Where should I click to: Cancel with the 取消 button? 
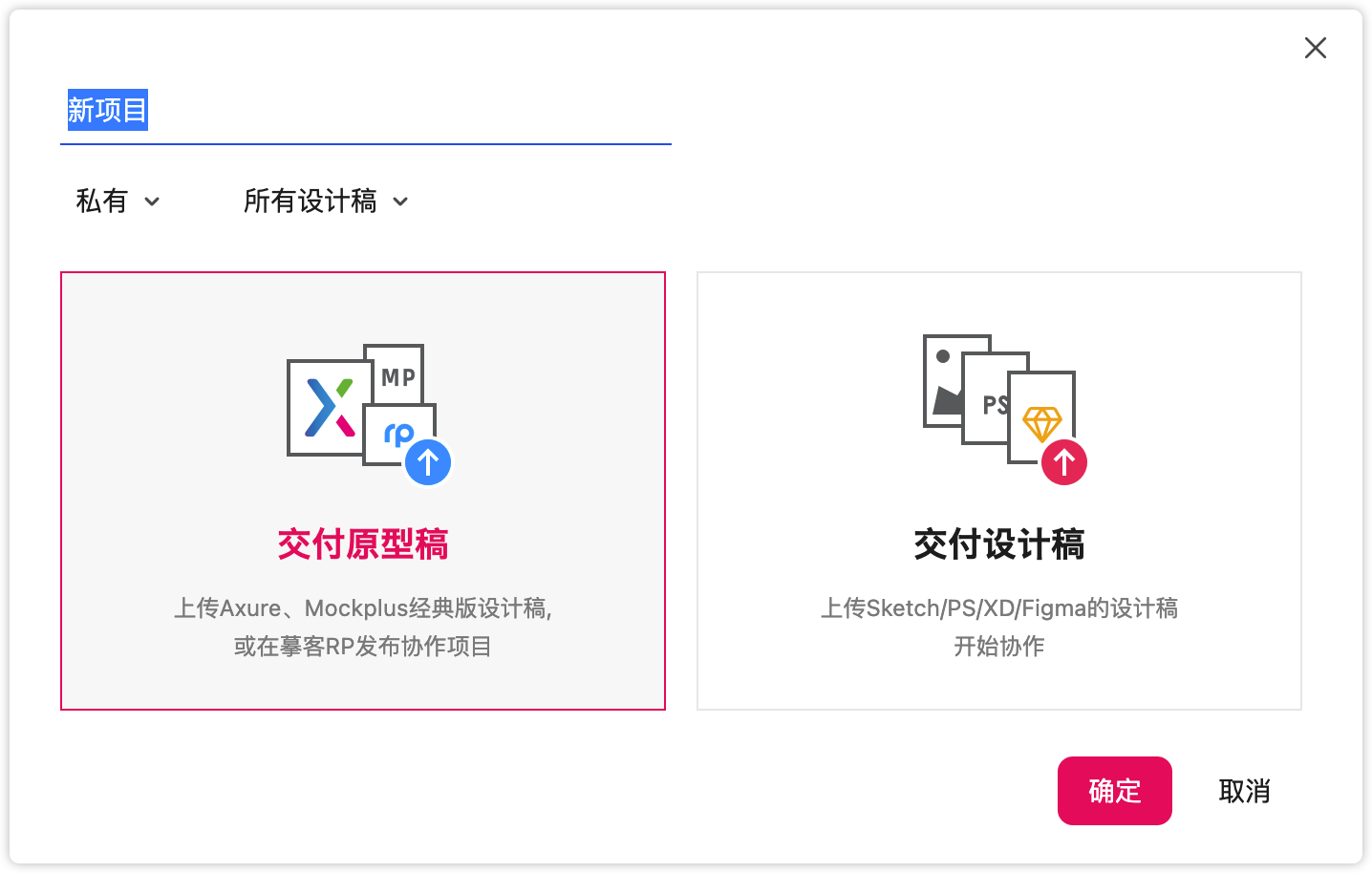click(x=1244, y=791)
